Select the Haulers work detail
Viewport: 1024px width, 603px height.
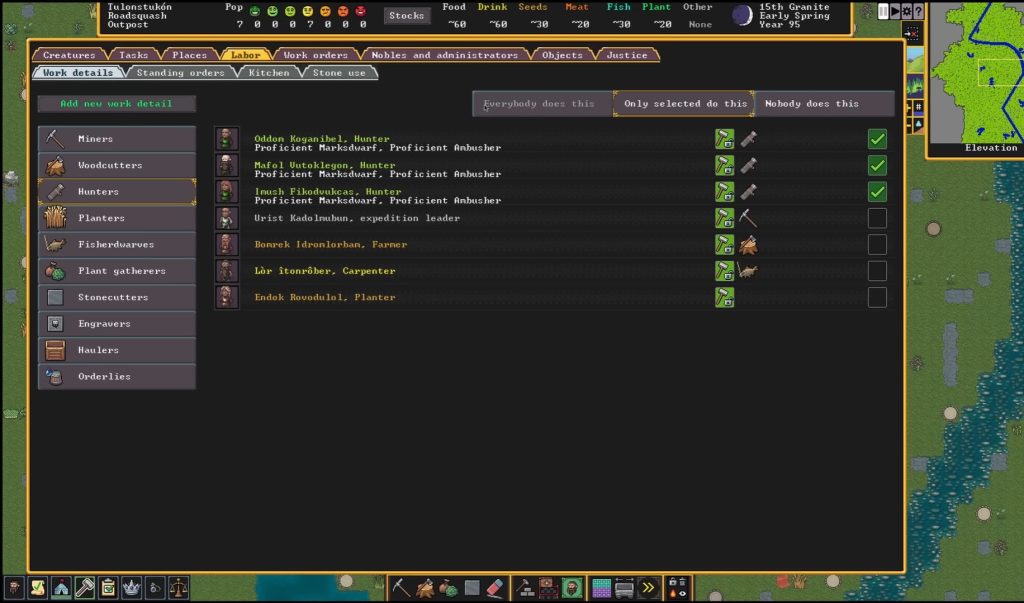click(117, 350)
